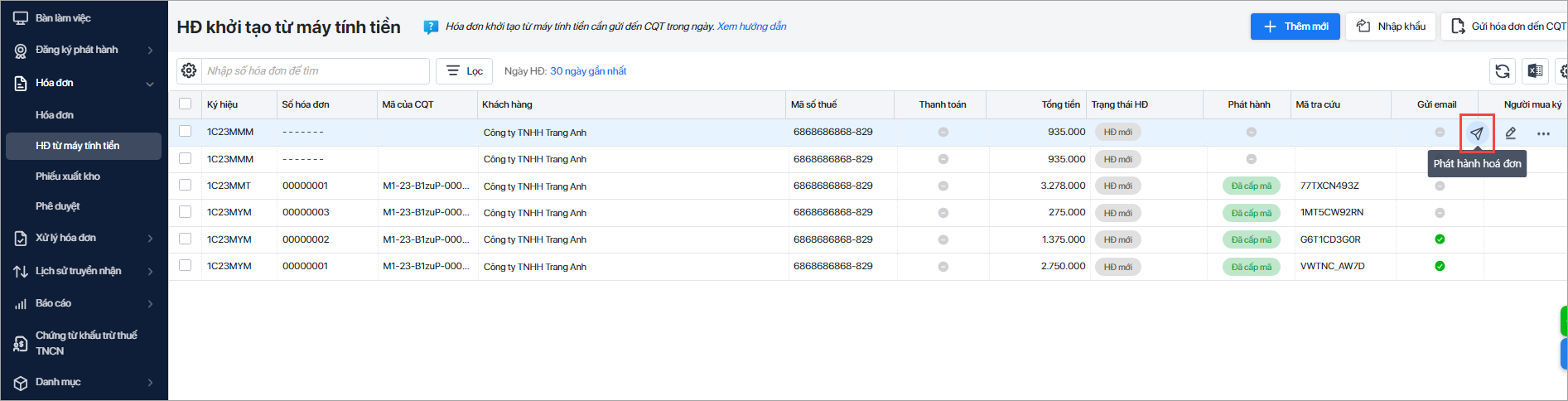This screenshot has width=1568, height=401.
Task: Click the refresh icon above the table
Action: pos(1503,71)
